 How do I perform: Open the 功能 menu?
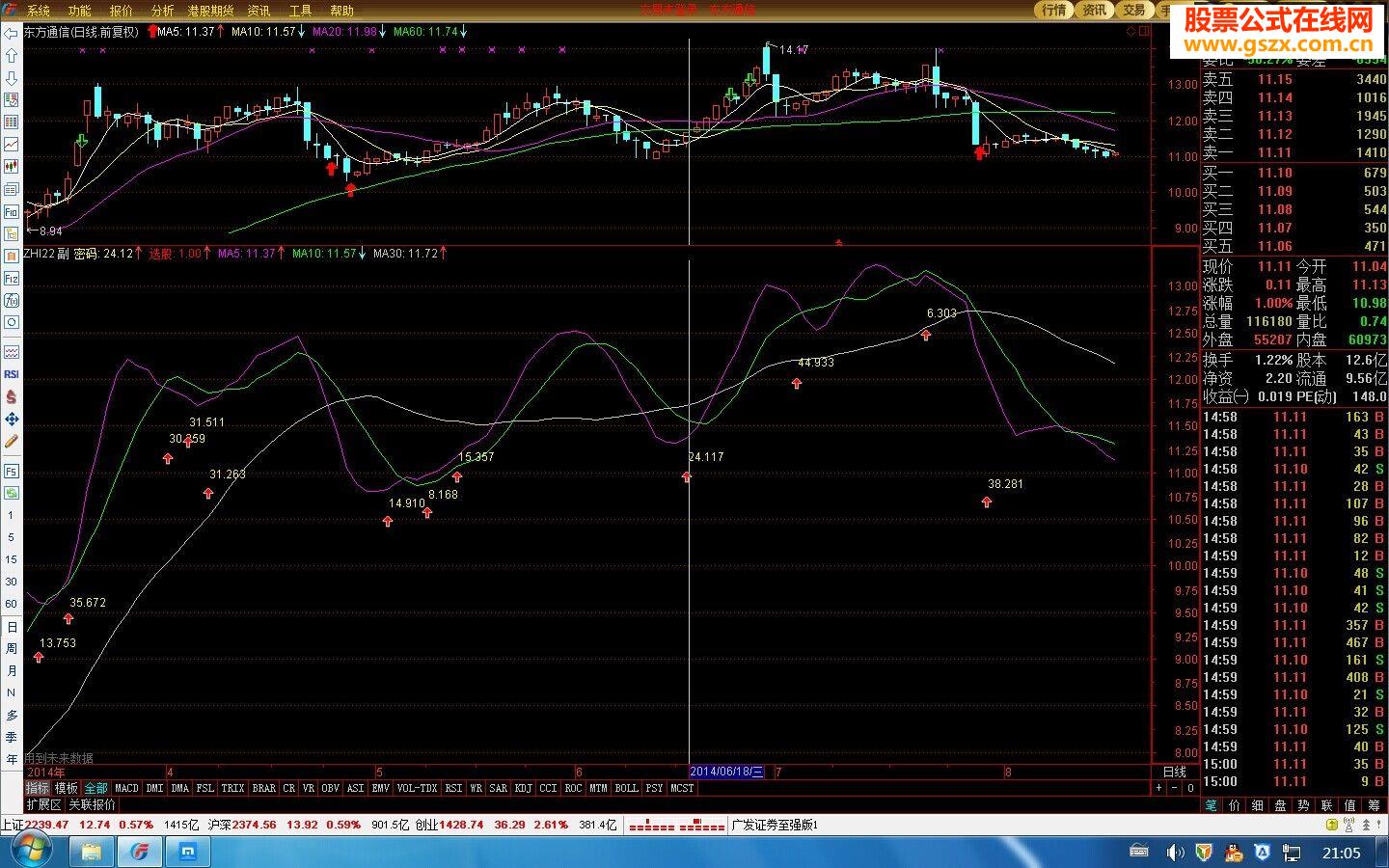pos(80,11)
